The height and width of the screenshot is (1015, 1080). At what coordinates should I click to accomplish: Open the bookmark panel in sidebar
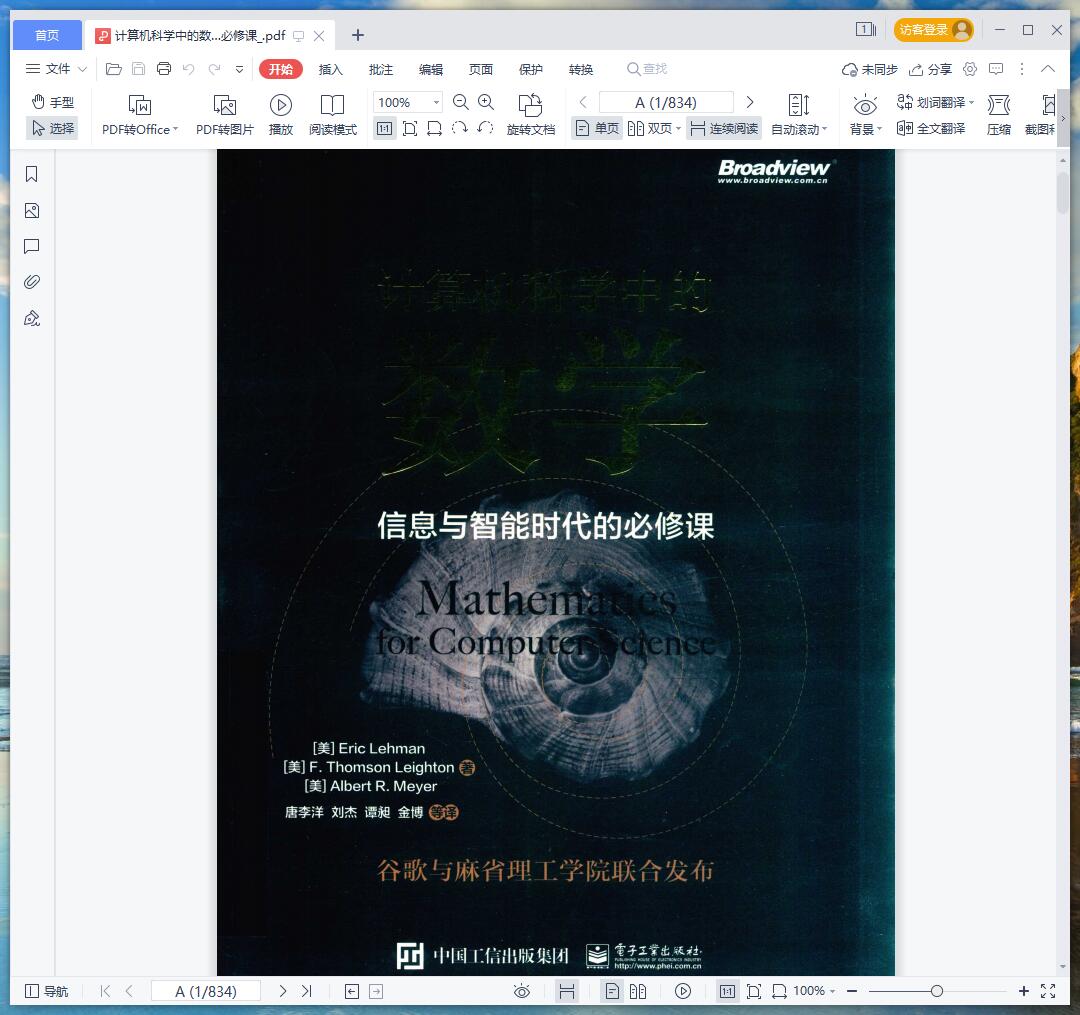click(x=32, y=174)
